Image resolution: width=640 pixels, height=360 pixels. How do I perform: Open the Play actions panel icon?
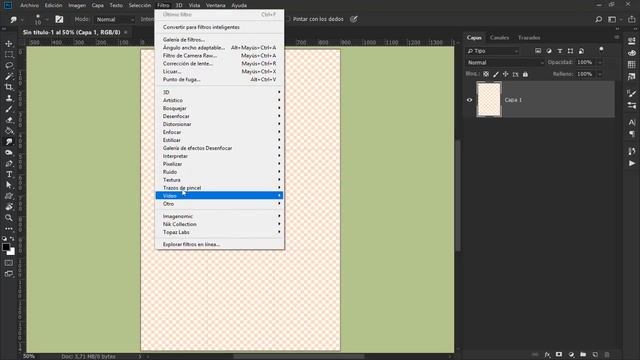[x=632, y=163]
